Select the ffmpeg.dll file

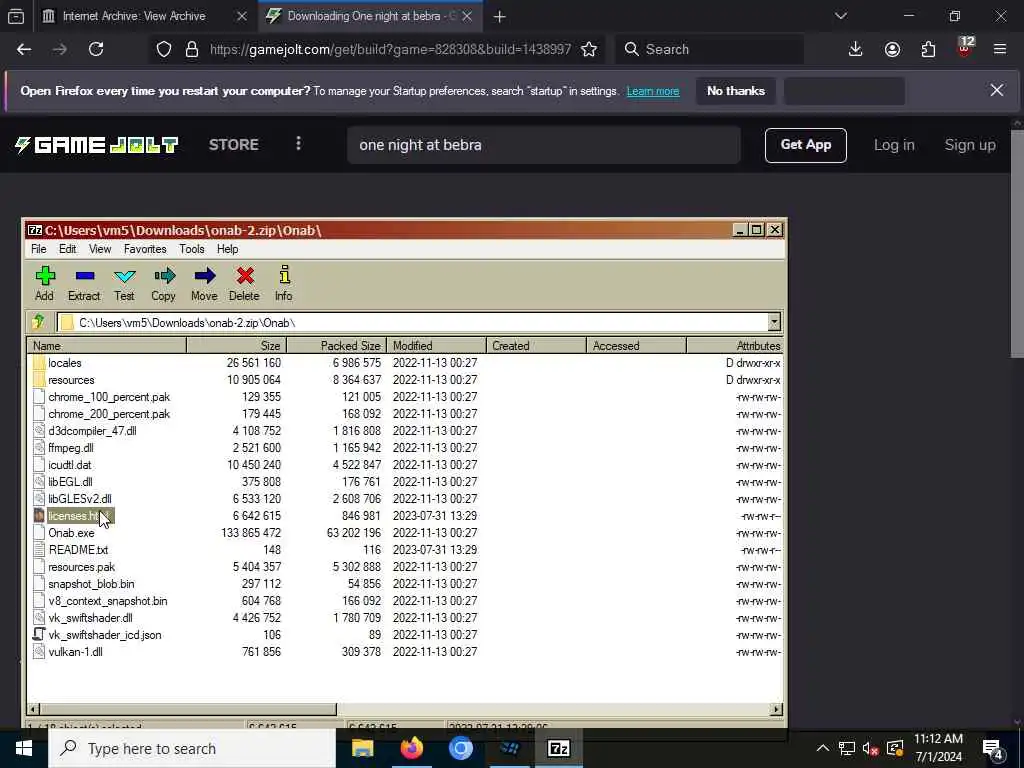(x=71, y=448)
